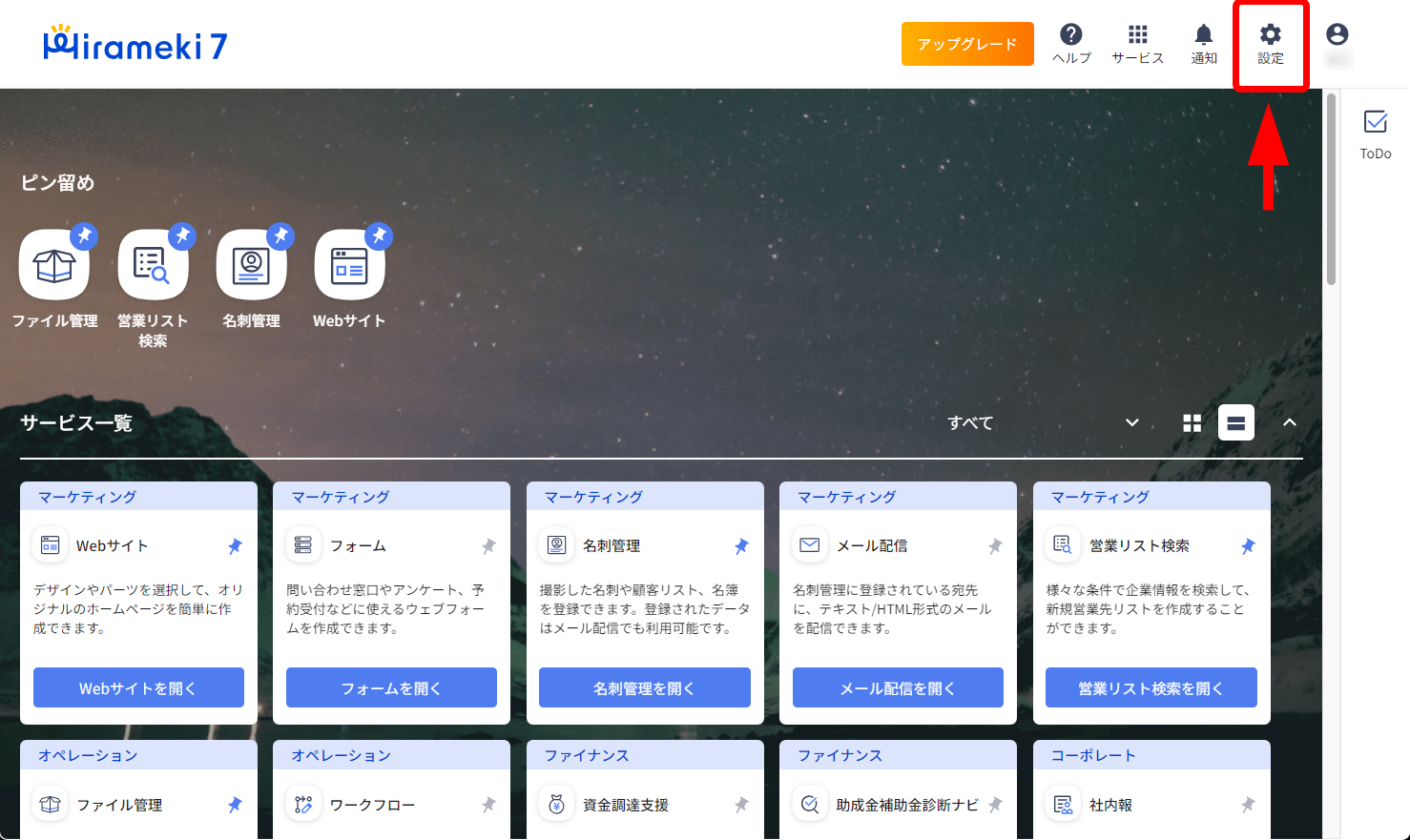Click the ワークフロー card's service icon
The image size is (1410, 840).
tap(303, 805)
